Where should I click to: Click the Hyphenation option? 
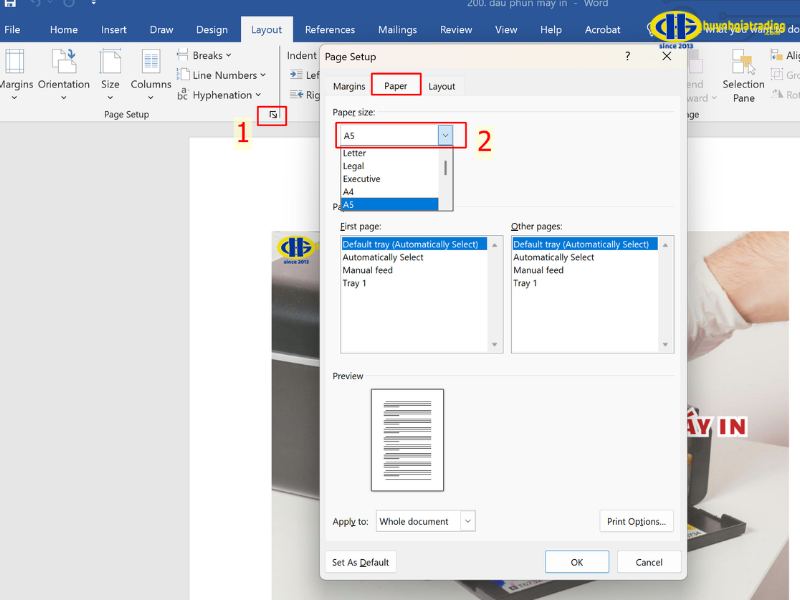[x=222, y=95]
